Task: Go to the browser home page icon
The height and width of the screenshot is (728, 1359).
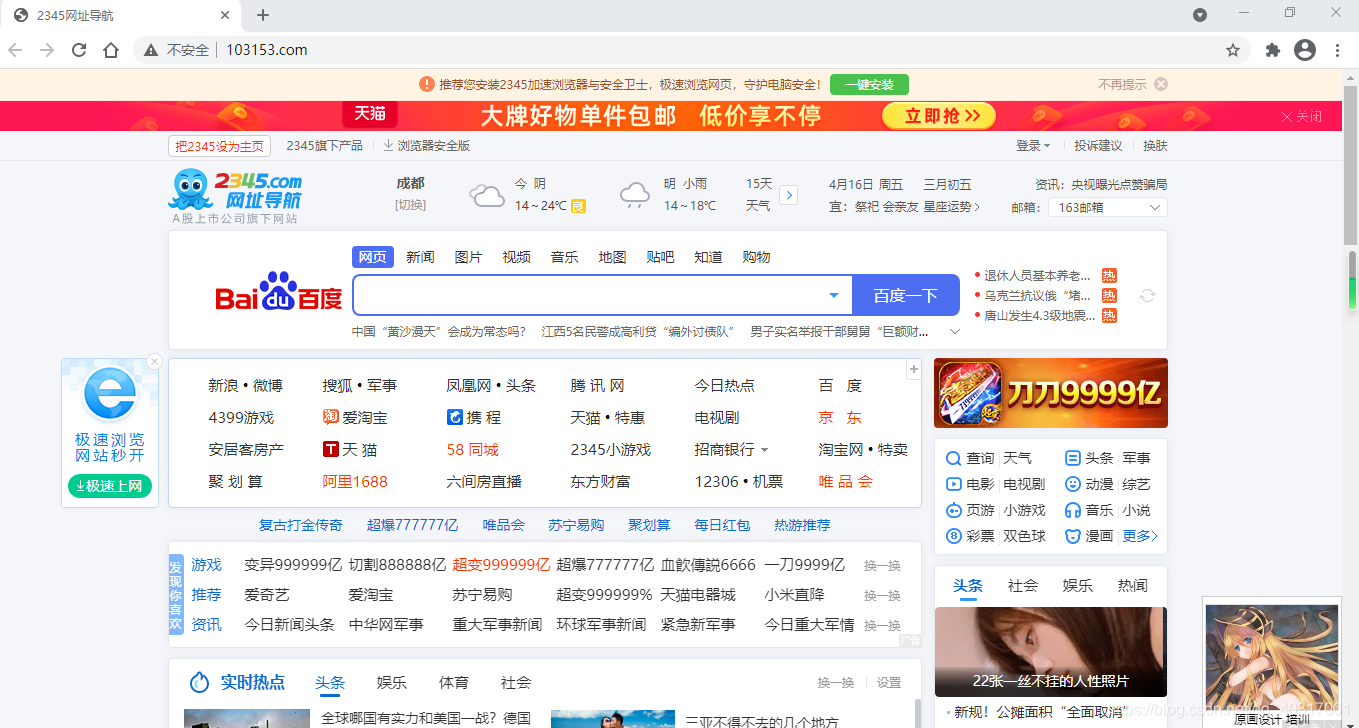Action: pyautogui.click(x=111, y=50)
